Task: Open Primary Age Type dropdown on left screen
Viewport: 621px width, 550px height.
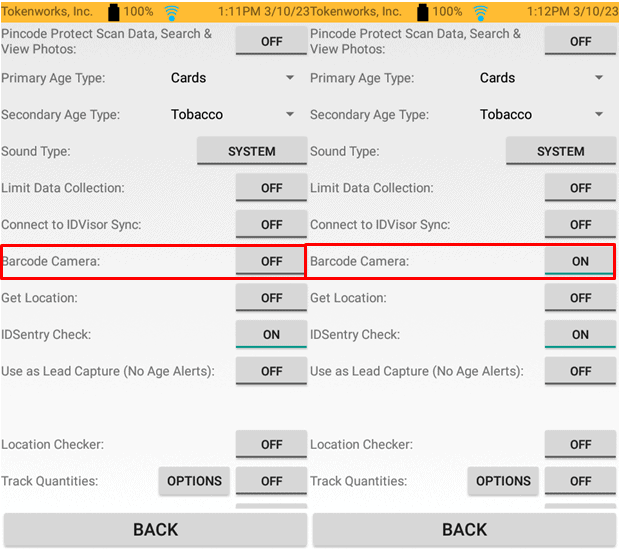Action: click(232, 78)
